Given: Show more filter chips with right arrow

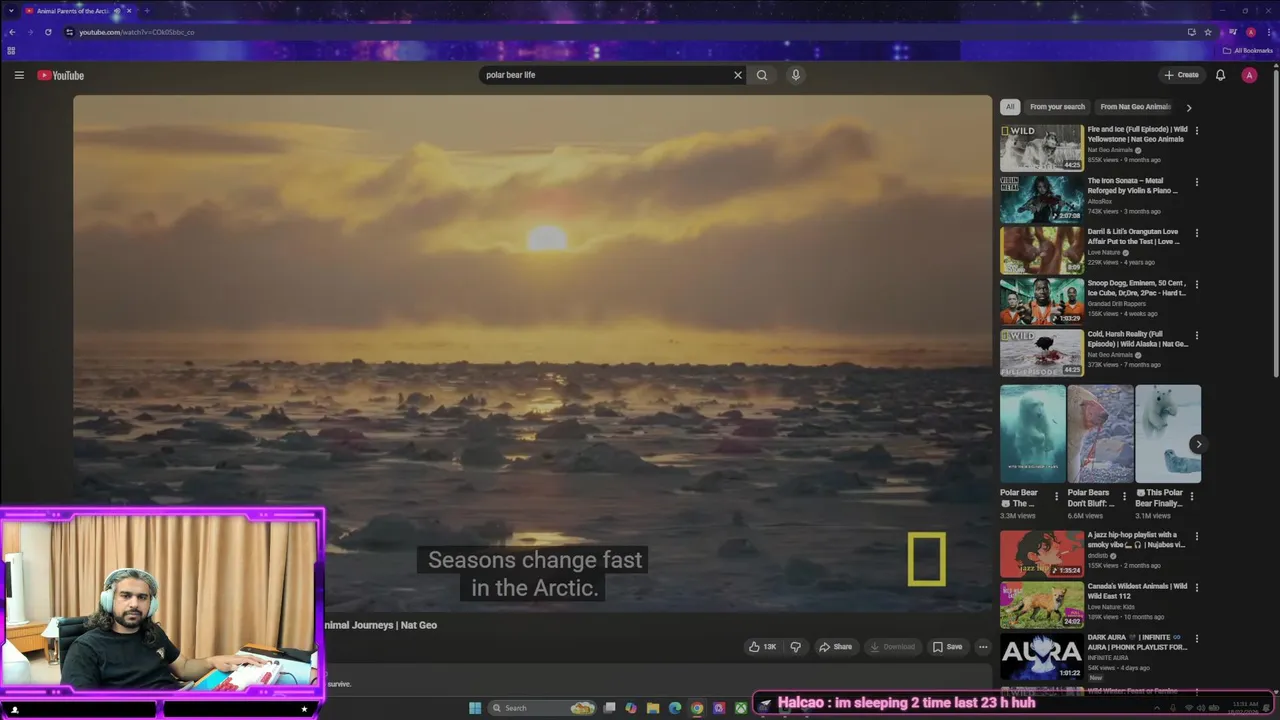Looking at the screenshot, I should tap(1189, 107).
